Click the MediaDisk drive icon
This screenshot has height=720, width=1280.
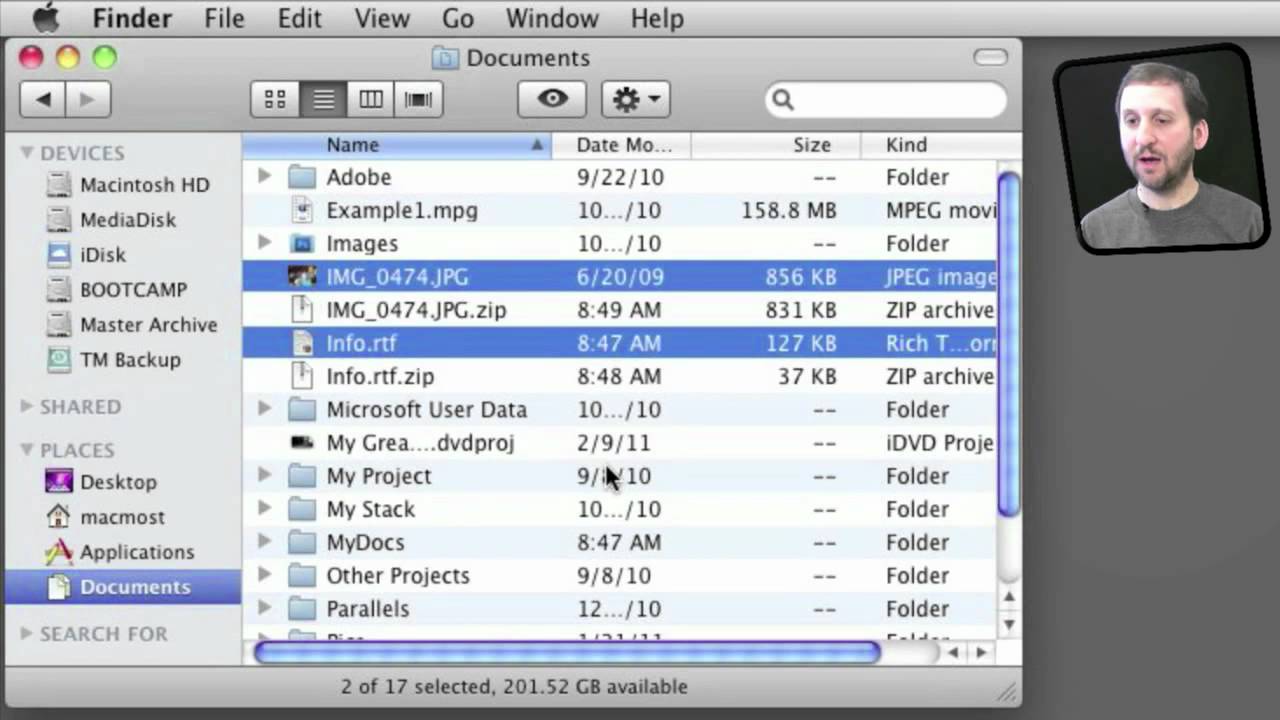(59, 220)
